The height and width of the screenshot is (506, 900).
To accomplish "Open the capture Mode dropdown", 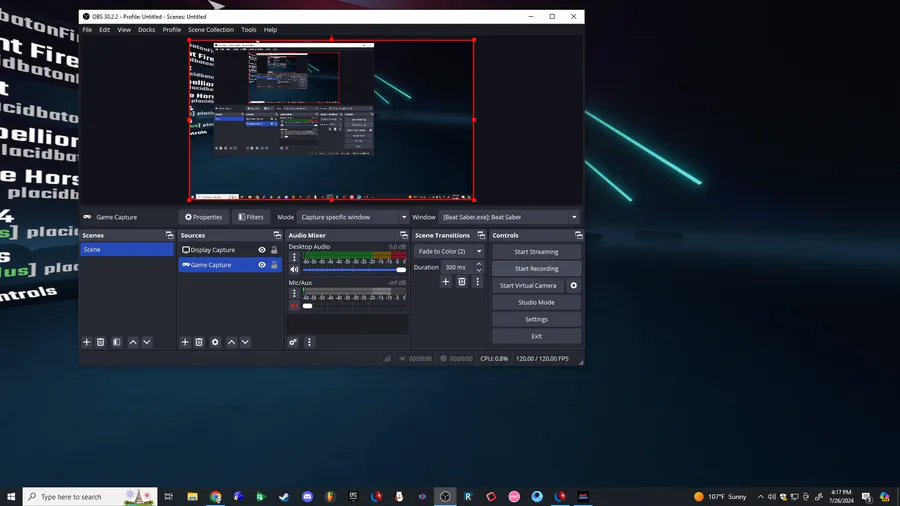I will point(352,217).
